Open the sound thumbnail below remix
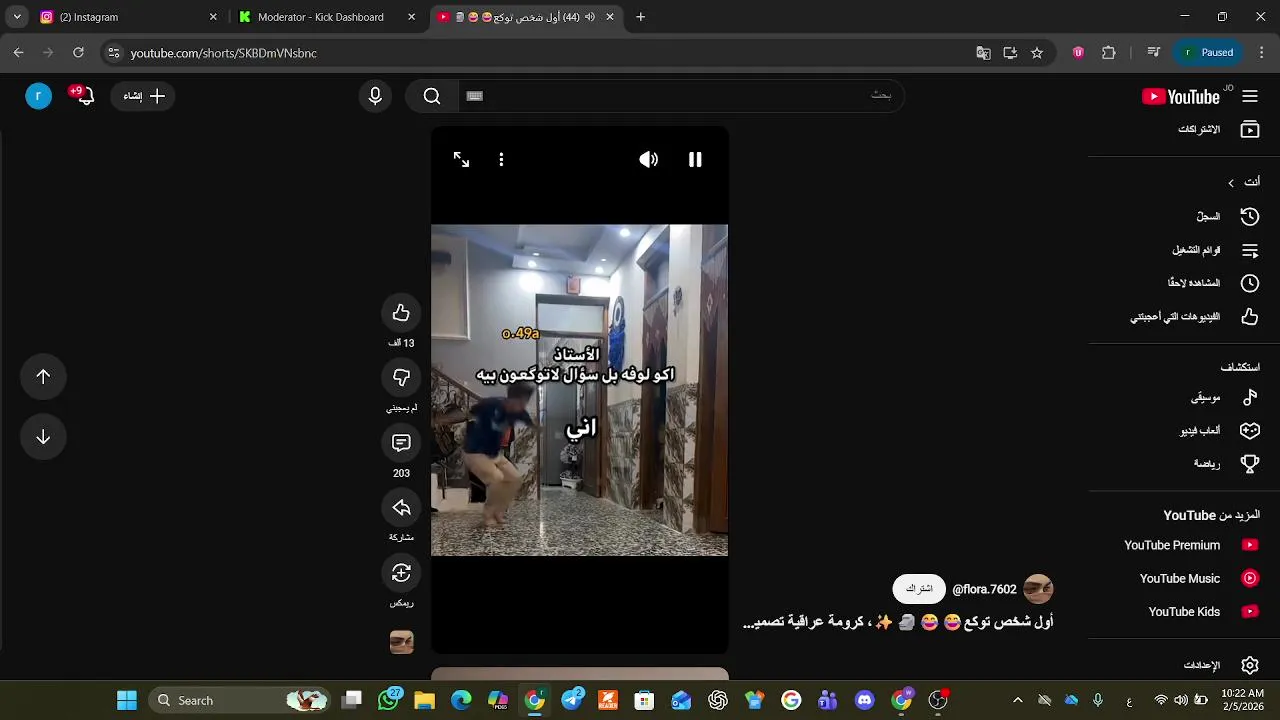1280x720 pixels. tap(401, 642)
